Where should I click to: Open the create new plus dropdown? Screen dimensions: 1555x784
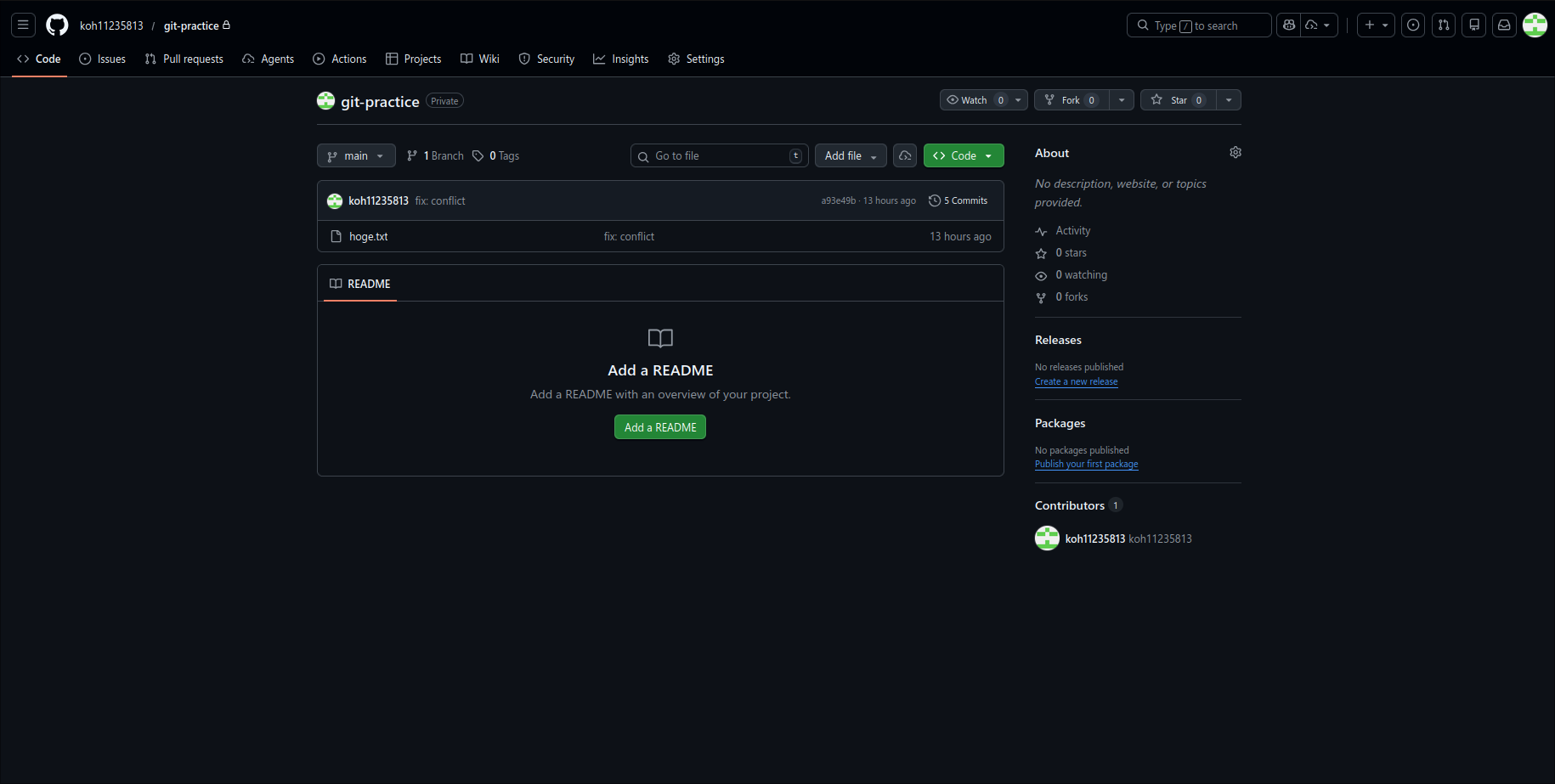click(1375, 25)
